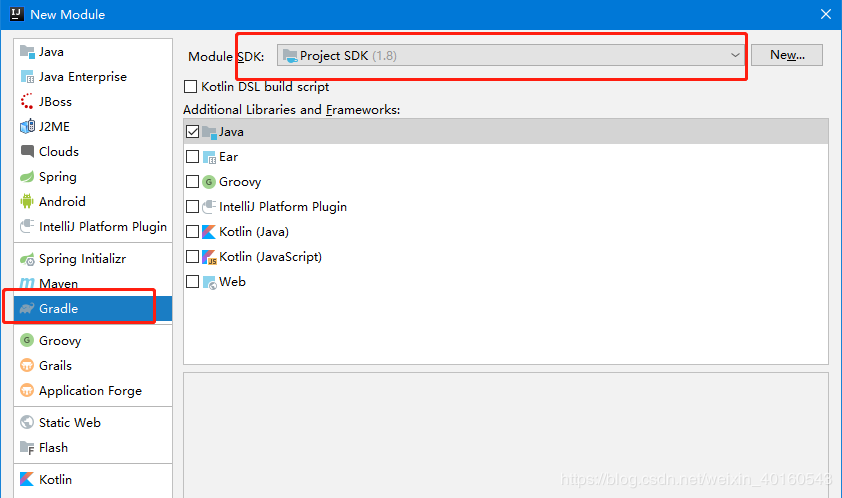This screenshot has height=498, width=842.
Task: Click the Gradle elephant icon
Action: pos(27,308)
